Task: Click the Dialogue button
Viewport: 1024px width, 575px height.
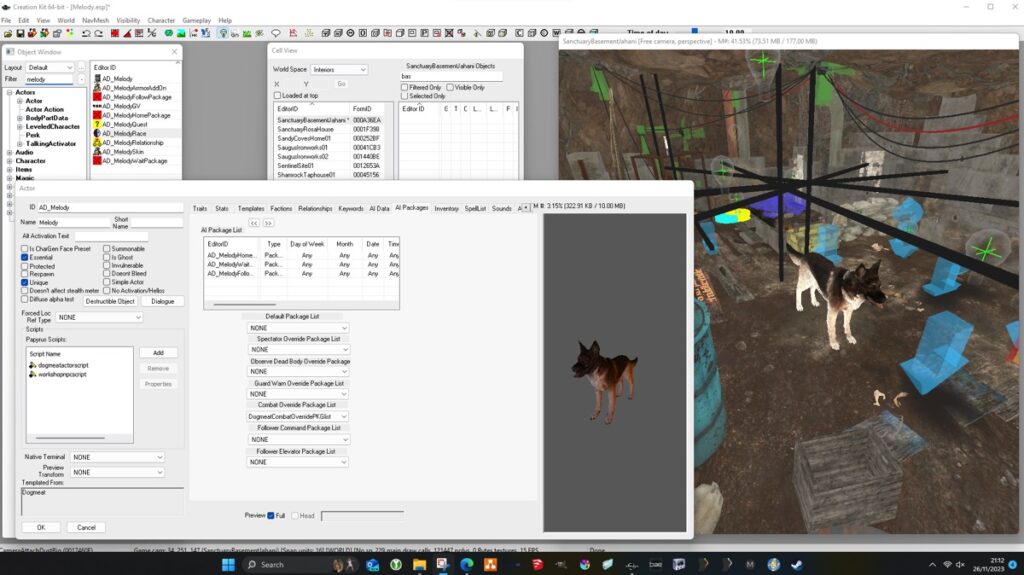Action: click(163, 301)
